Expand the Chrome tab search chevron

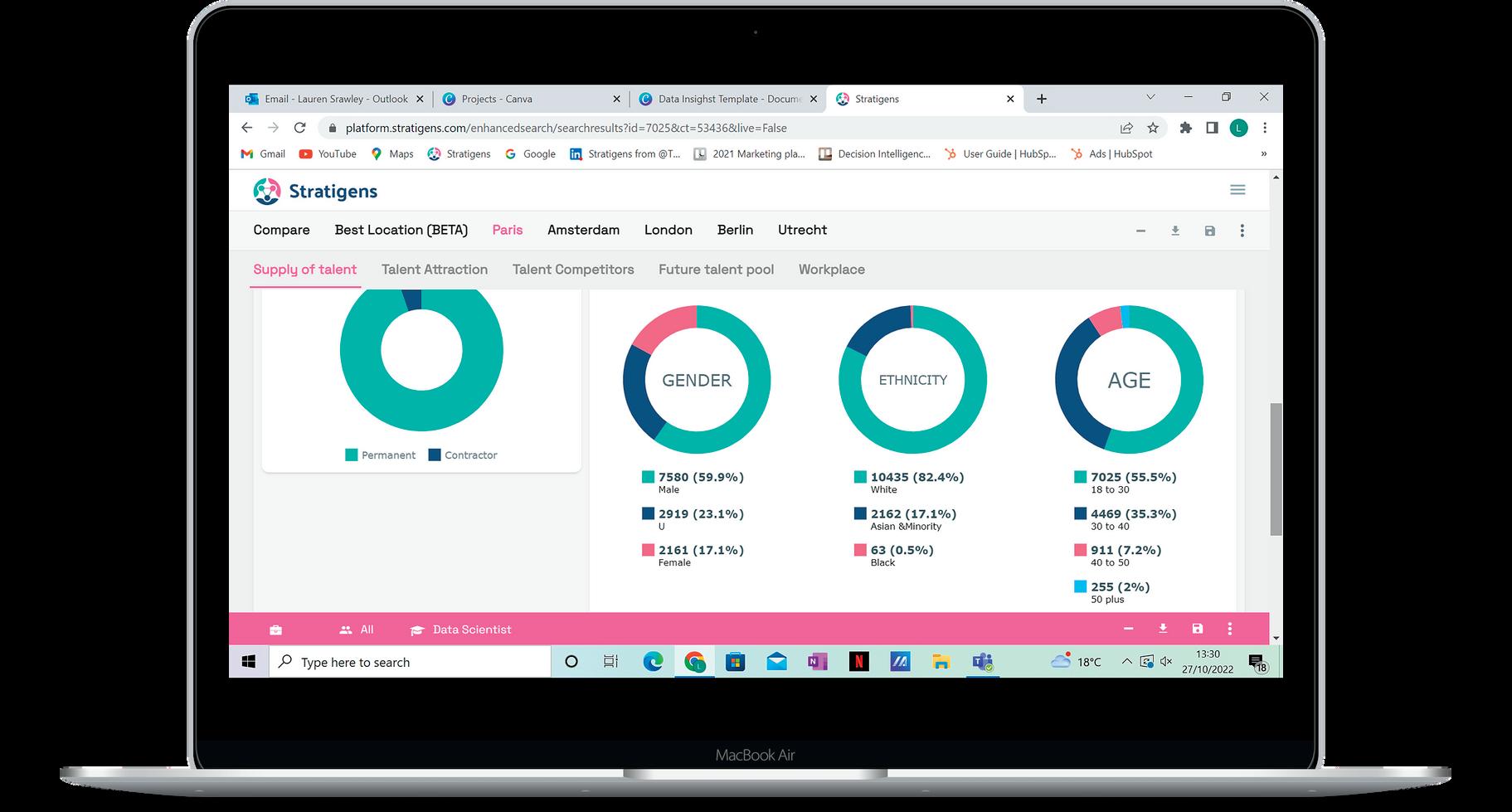(x=1150, y=97)
